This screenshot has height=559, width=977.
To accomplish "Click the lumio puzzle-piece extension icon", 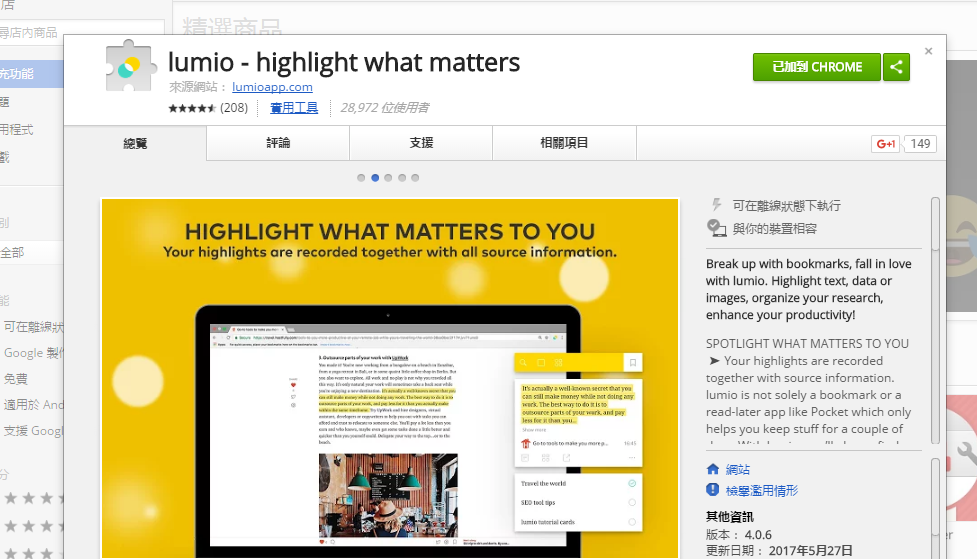I will pyautogui.click(x=130, y=66).
